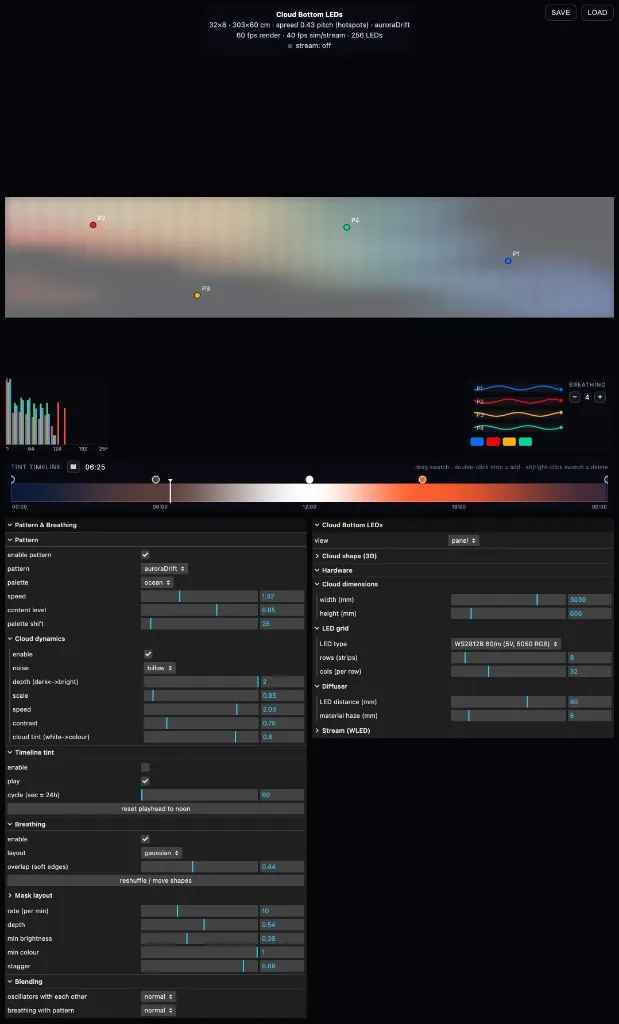Open the layout gaussian dropdown

click(x=161, y=853)
